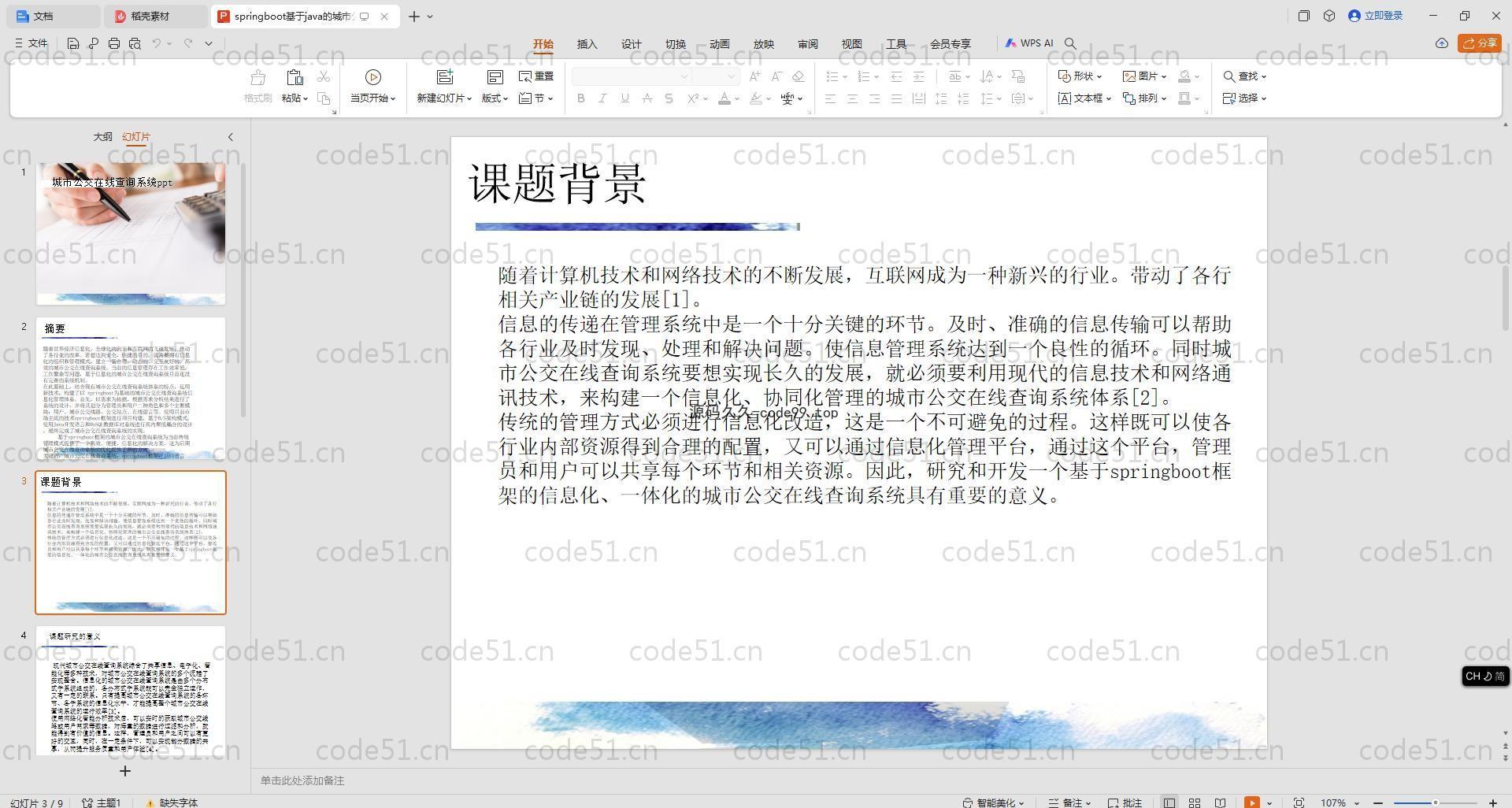Switch to Normal view in status bar
This screenshot has height=808, width=1512.
pyautogui.click(x=1169, y=802)
